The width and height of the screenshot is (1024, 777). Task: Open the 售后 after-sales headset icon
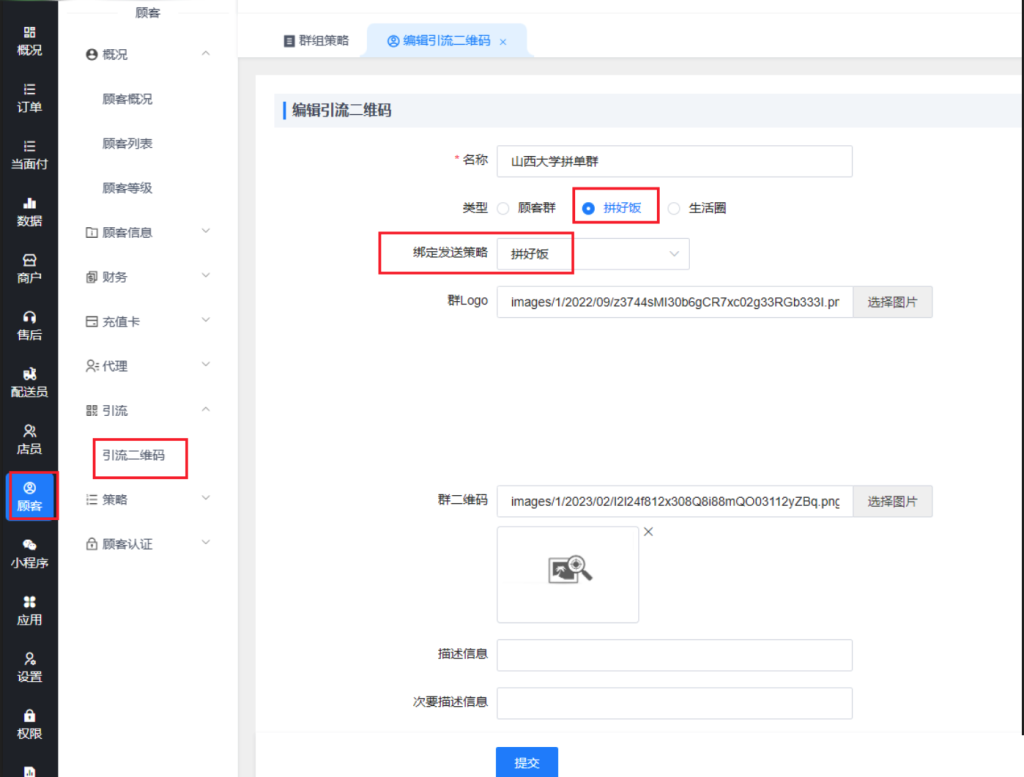pos(29,325)
